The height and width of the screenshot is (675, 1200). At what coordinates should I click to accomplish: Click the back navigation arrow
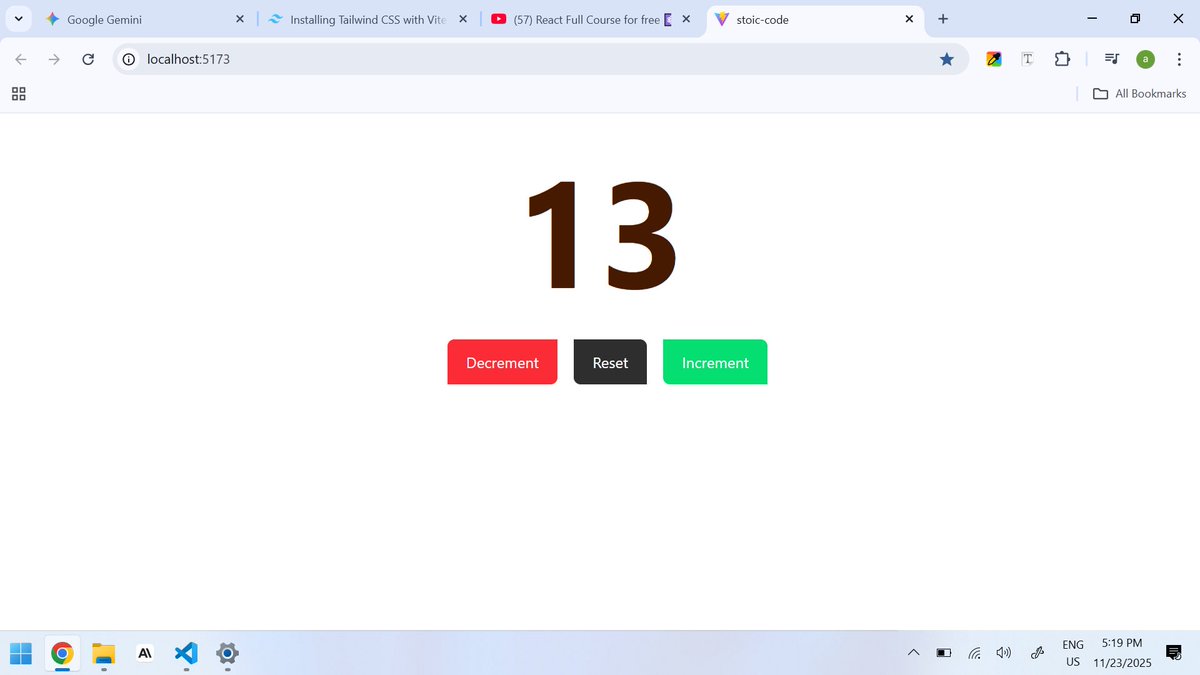pyautogui.click(x=20, y=59)
